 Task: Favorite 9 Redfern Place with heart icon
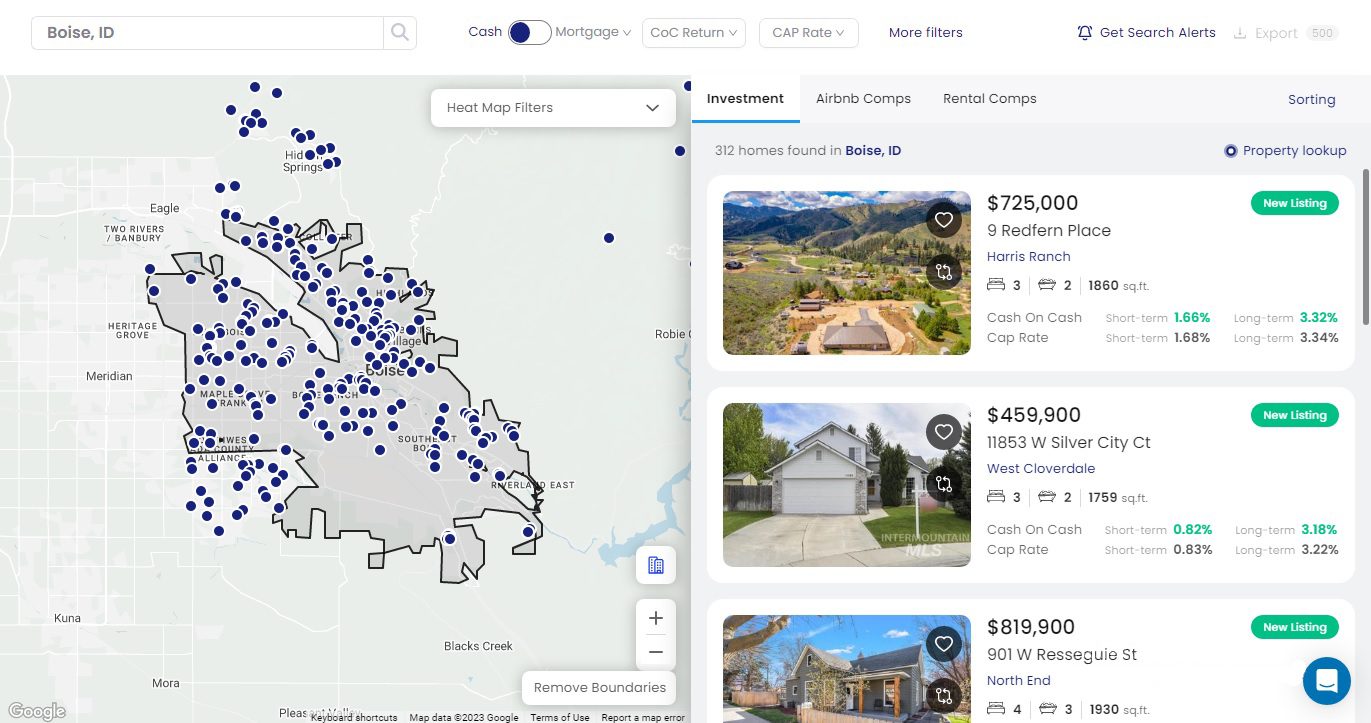point(943,219)
